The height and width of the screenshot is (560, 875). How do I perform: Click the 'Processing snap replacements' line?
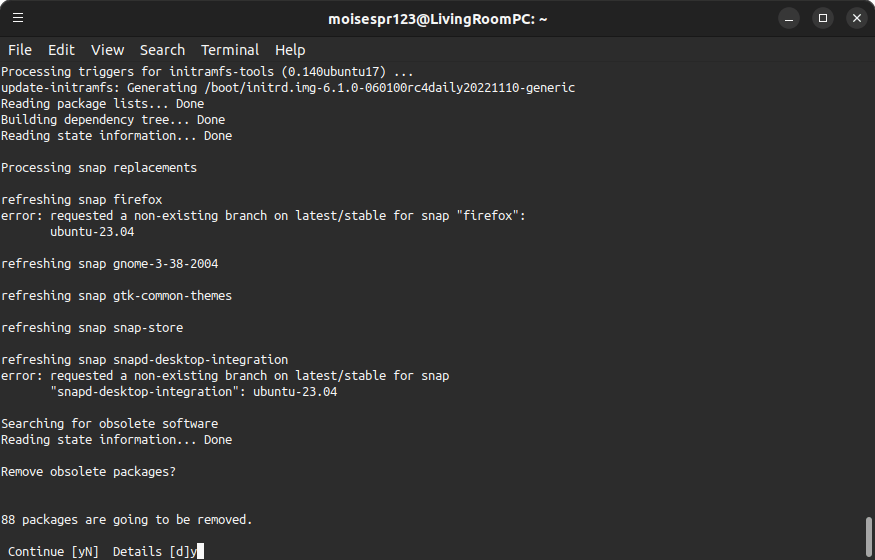(99, 168)
